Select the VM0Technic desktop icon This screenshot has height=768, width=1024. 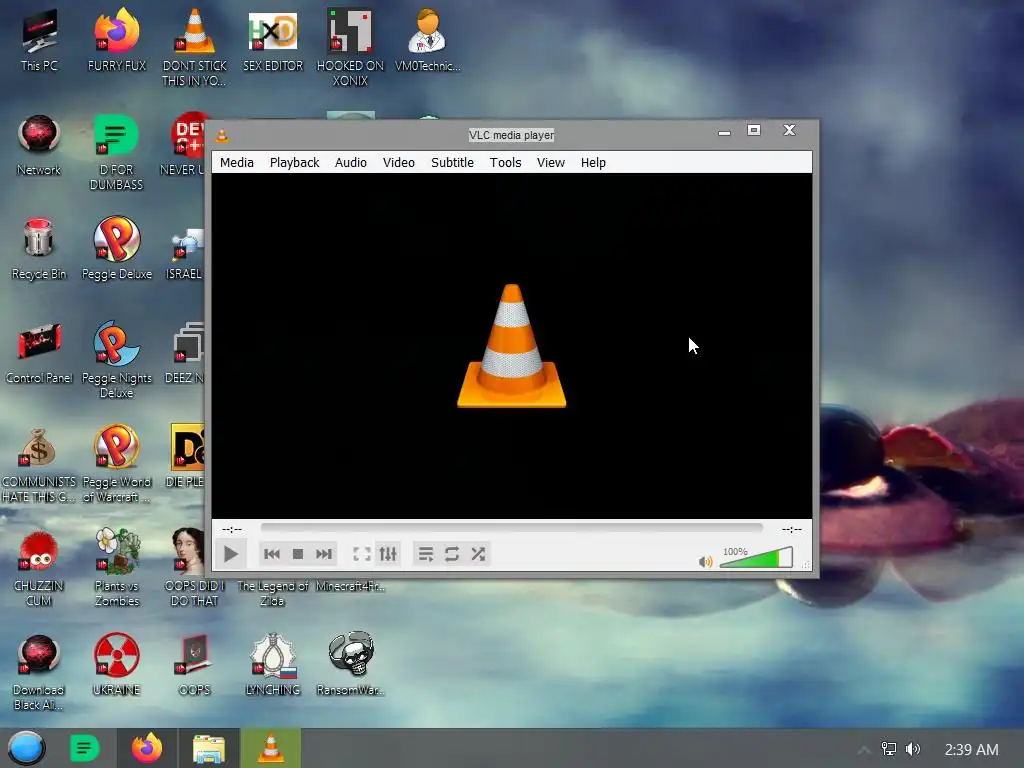pyautogui.click(x=428, y=40)
